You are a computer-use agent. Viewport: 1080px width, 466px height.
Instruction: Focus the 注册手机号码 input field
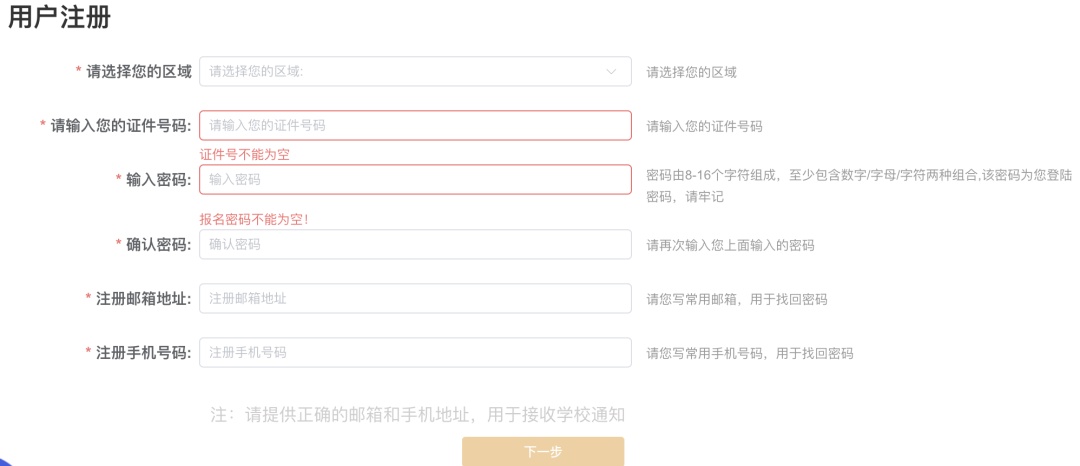415,353
